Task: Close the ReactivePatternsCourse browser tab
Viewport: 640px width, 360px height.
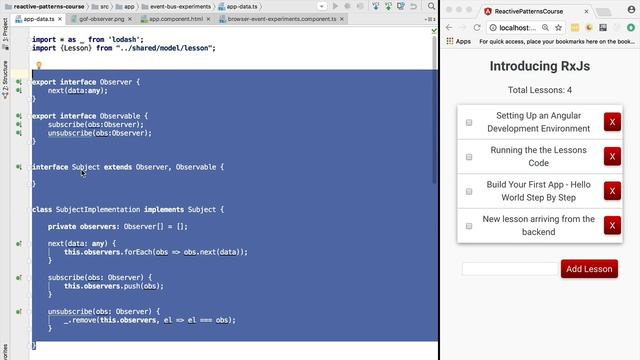Action: (x=586, y=11)
